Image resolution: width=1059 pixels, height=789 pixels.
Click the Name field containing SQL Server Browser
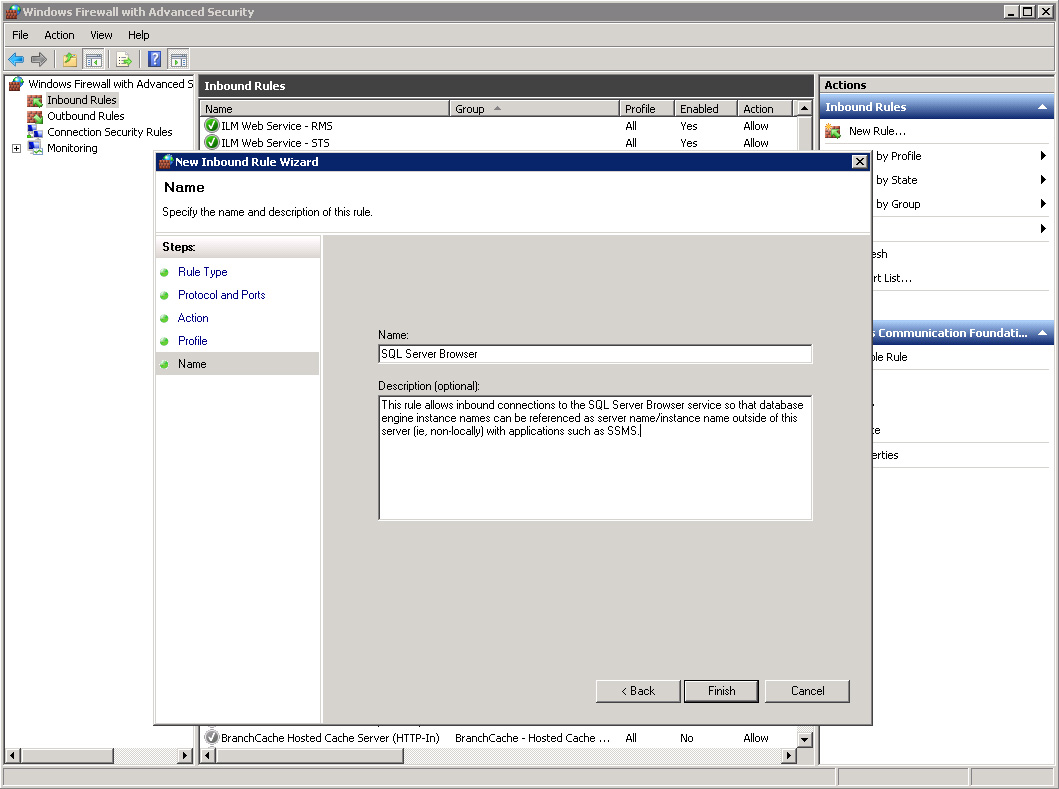click(x=595, y=354)
